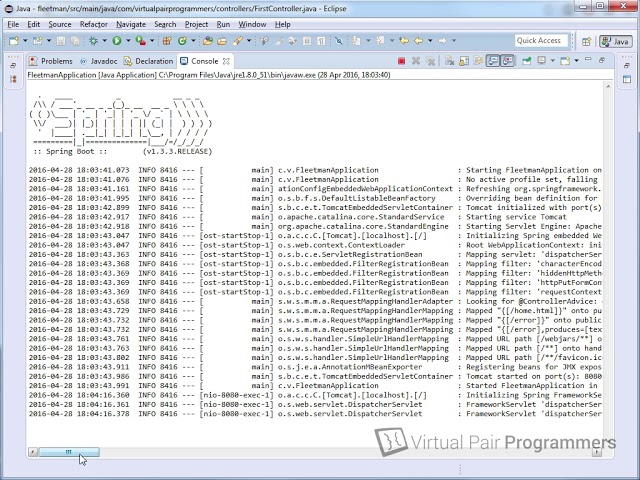Click the hierarchy icon in left sidebar
The height and width of the screenshot is (480, 640).
coord(13,79)
